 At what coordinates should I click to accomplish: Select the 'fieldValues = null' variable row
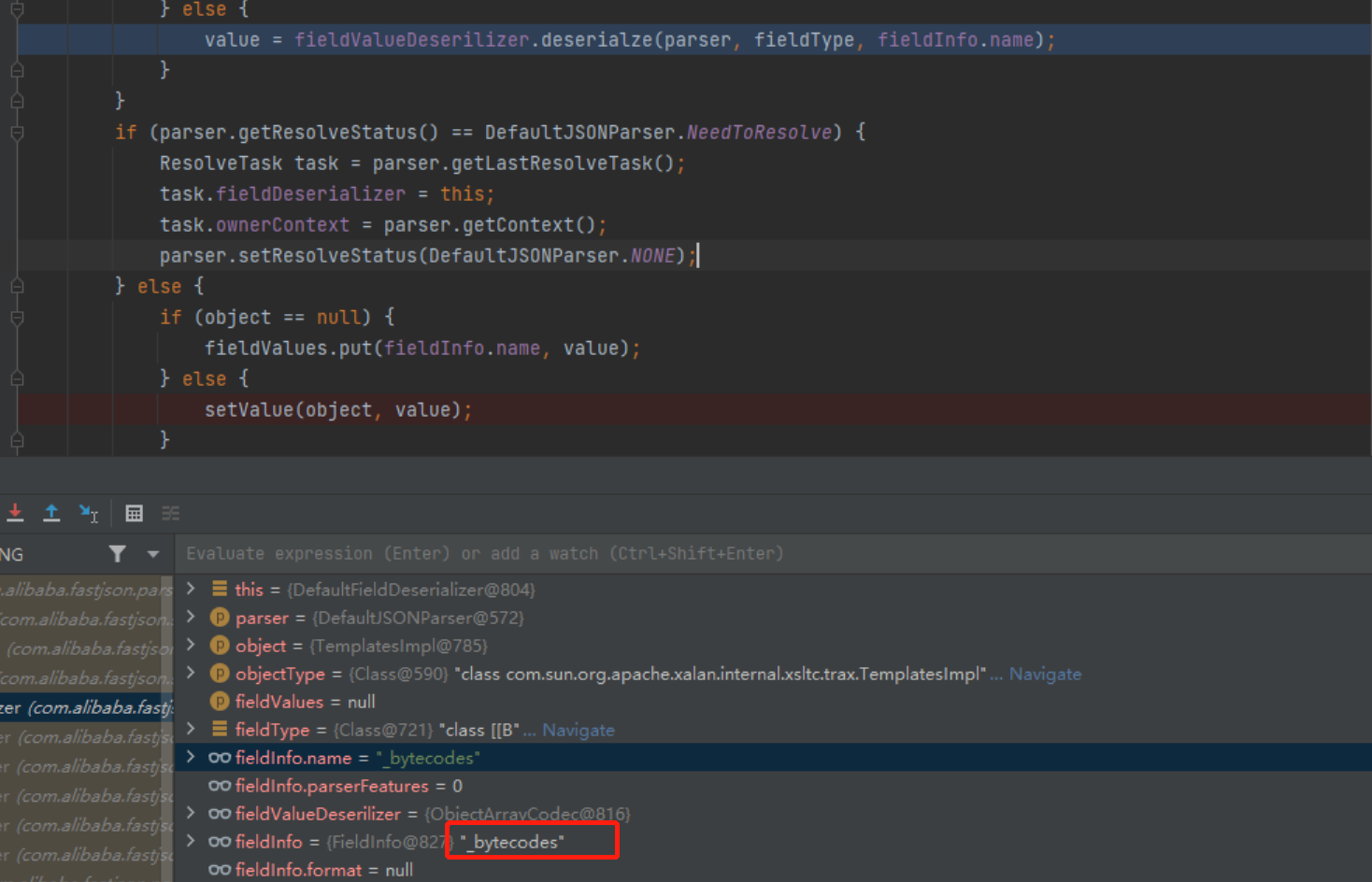[x=774, y=702]
